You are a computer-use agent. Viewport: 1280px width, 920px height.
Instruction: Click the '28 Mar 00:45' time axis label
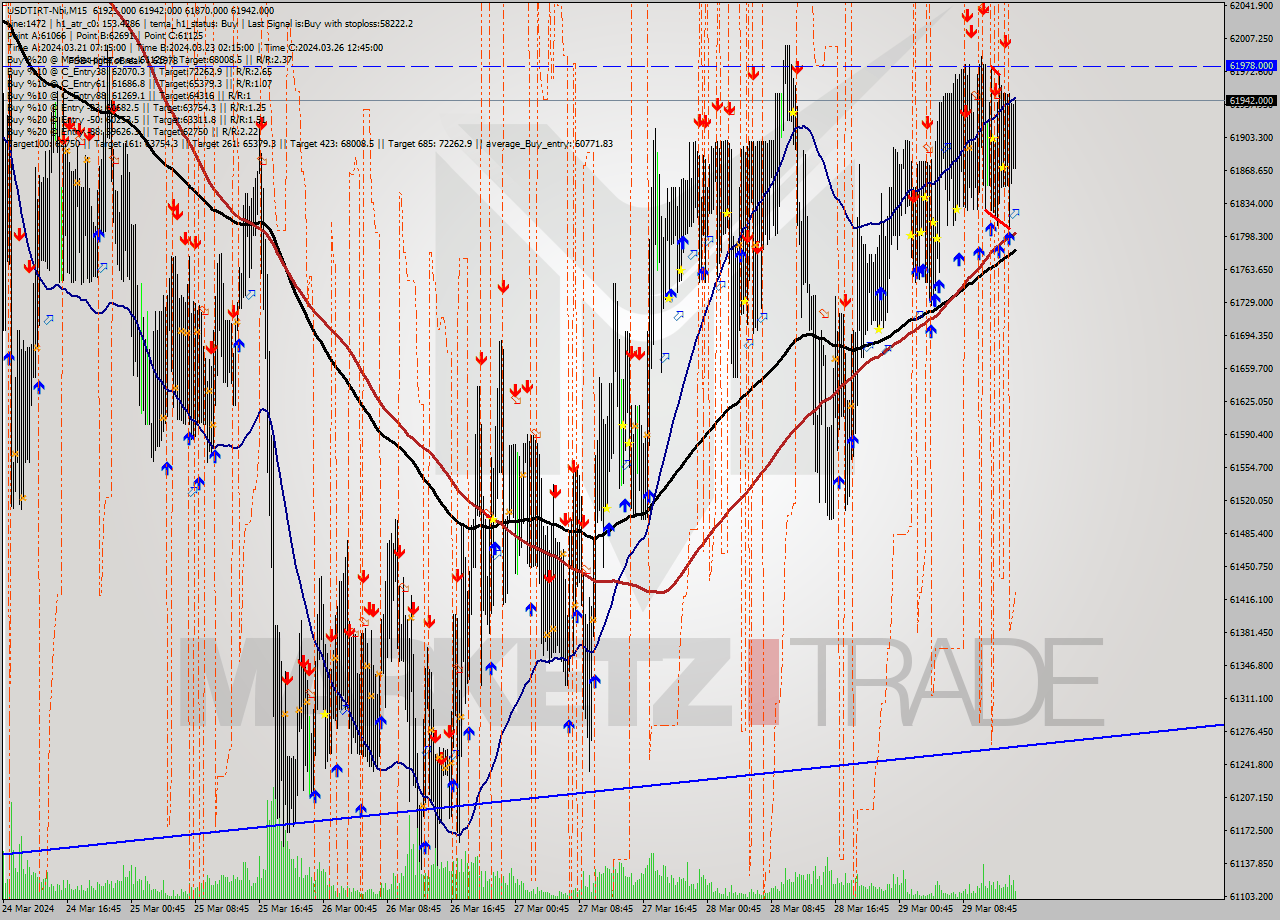(734, 909)
